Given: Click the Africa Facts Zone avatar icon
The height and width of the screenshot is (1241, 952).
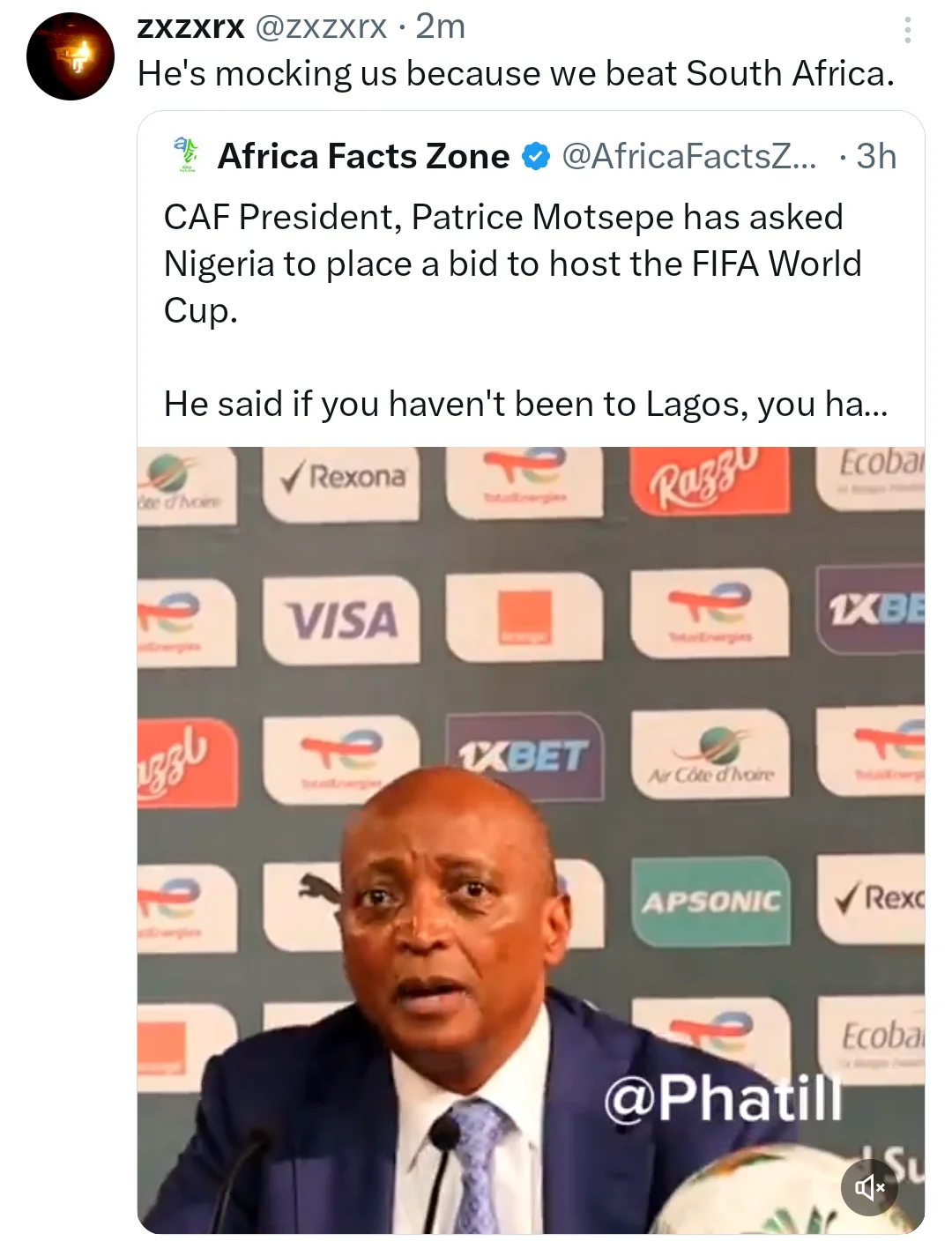Looking at the screenshot, I should (186, 156).
